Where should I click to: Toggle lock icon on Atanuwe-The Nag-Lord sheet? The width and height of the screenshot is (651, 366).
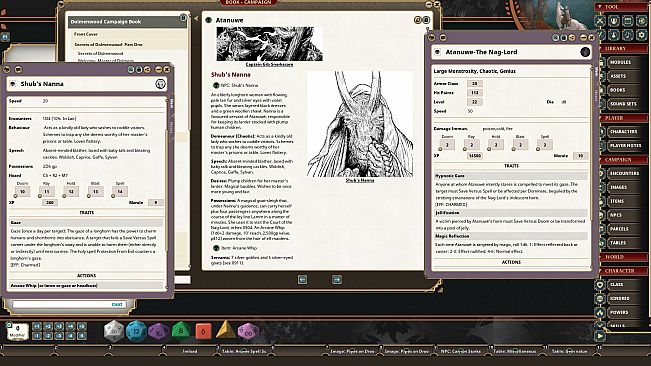coord(564,37)
